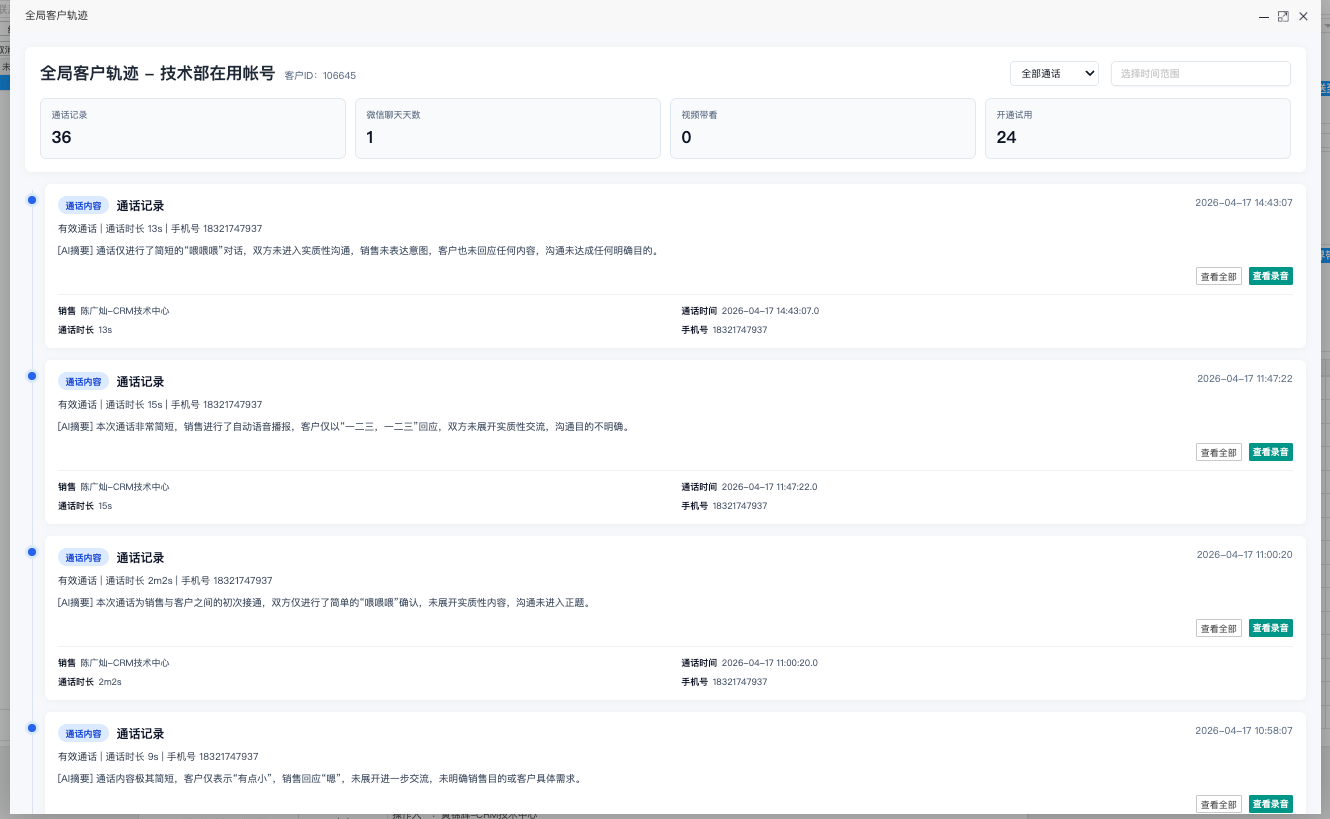Select the 开通试用 24 statistics card
Screen dimensions: 1330x819
click(x=1137, y=128)
